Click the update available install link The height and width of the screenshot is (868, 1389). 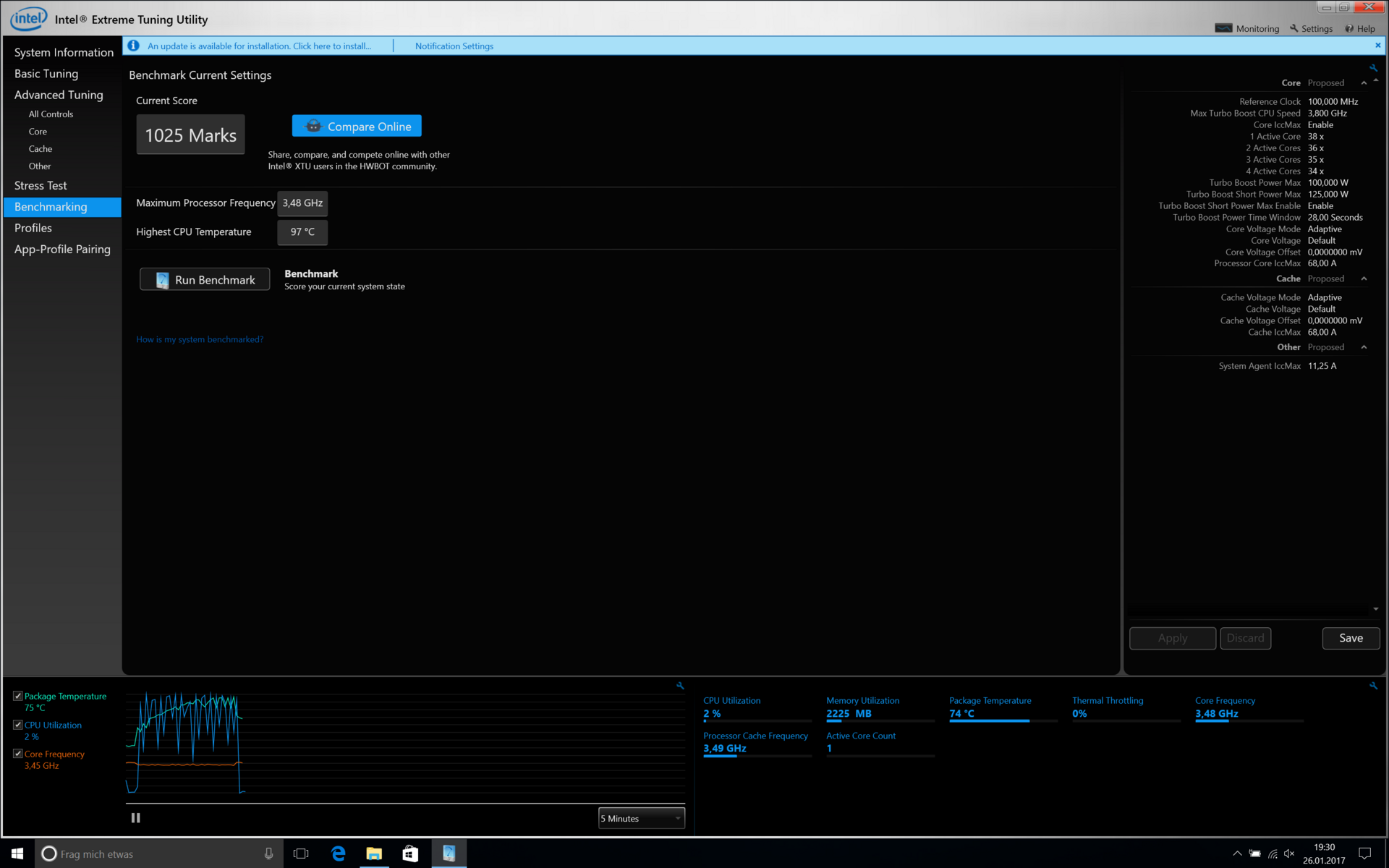[x=259, y=46]
